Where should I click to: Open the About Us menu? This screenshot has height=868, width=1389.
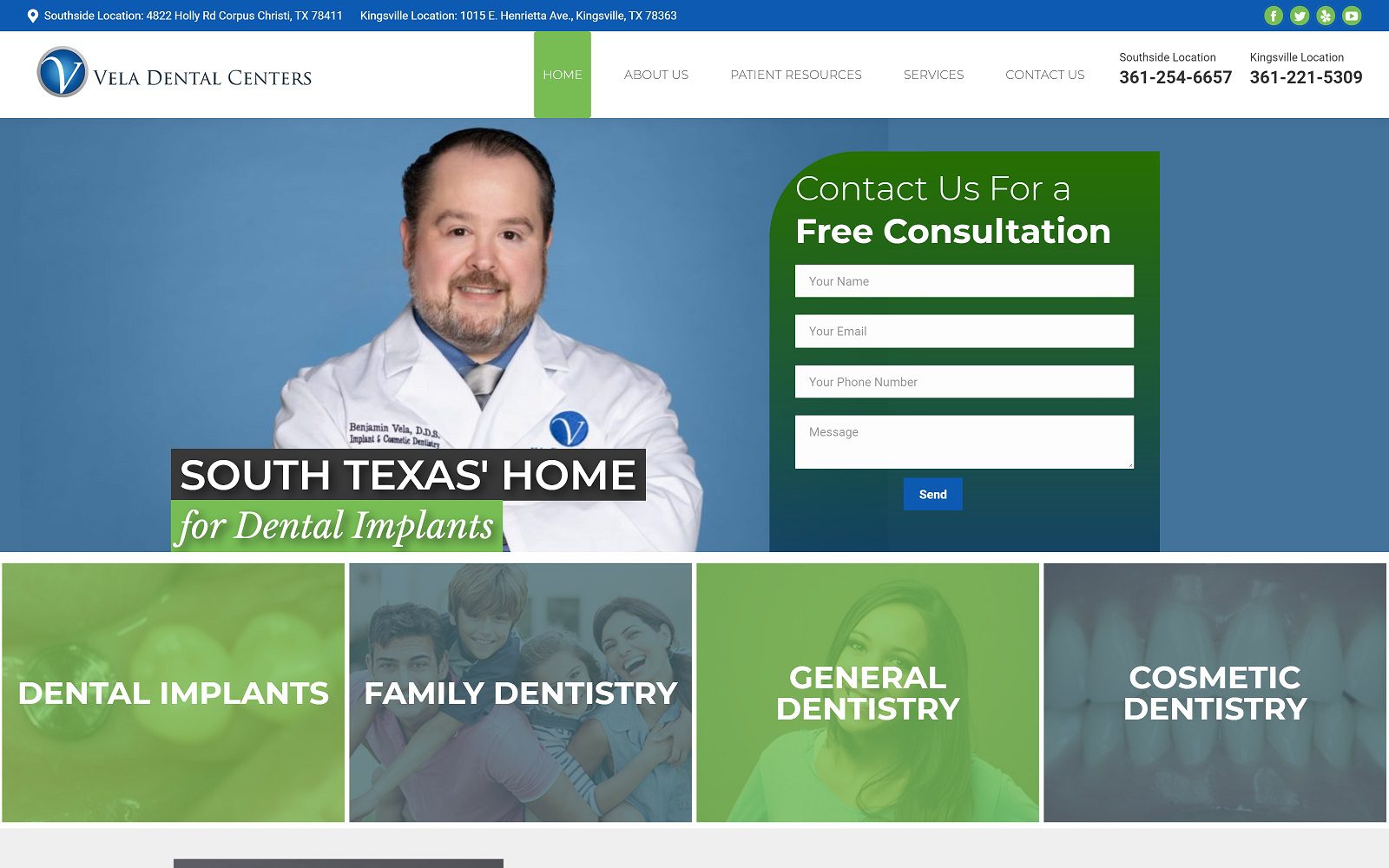point(656,75)
